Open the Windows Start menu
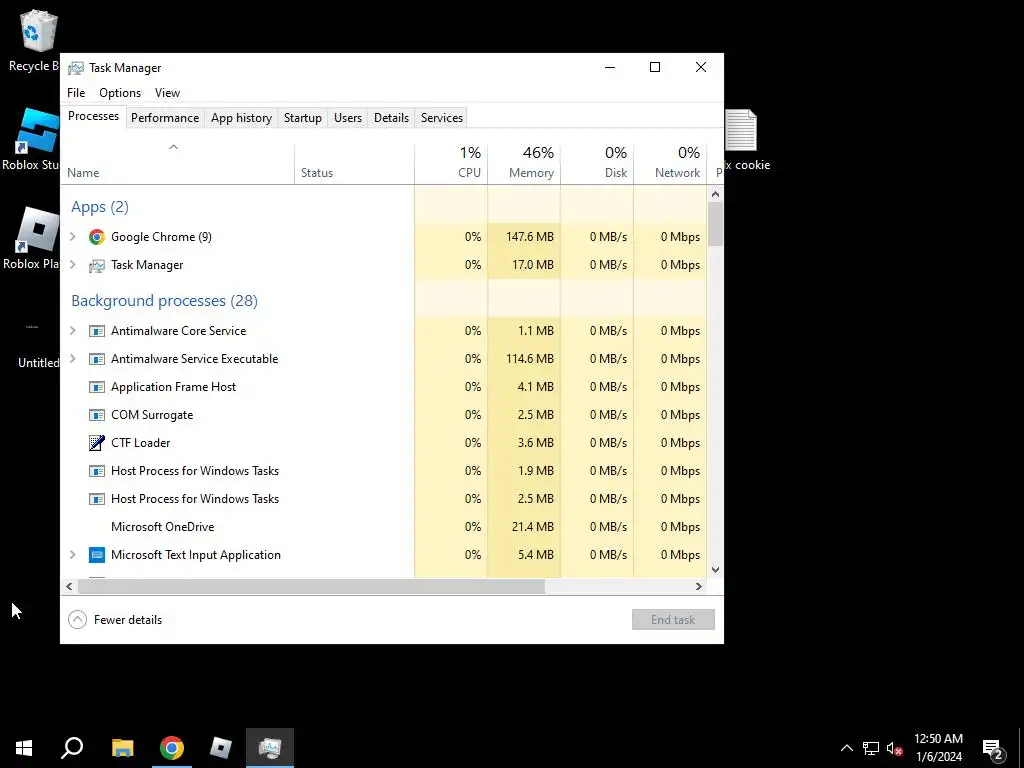Viewport: 1024px width, 768px height. pyautogui.click(x=24, y=748)
